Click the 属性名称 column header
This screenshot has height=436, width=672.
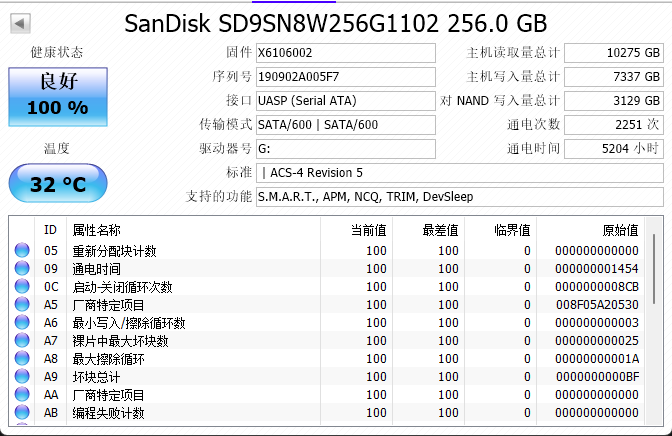pos(96,229)
